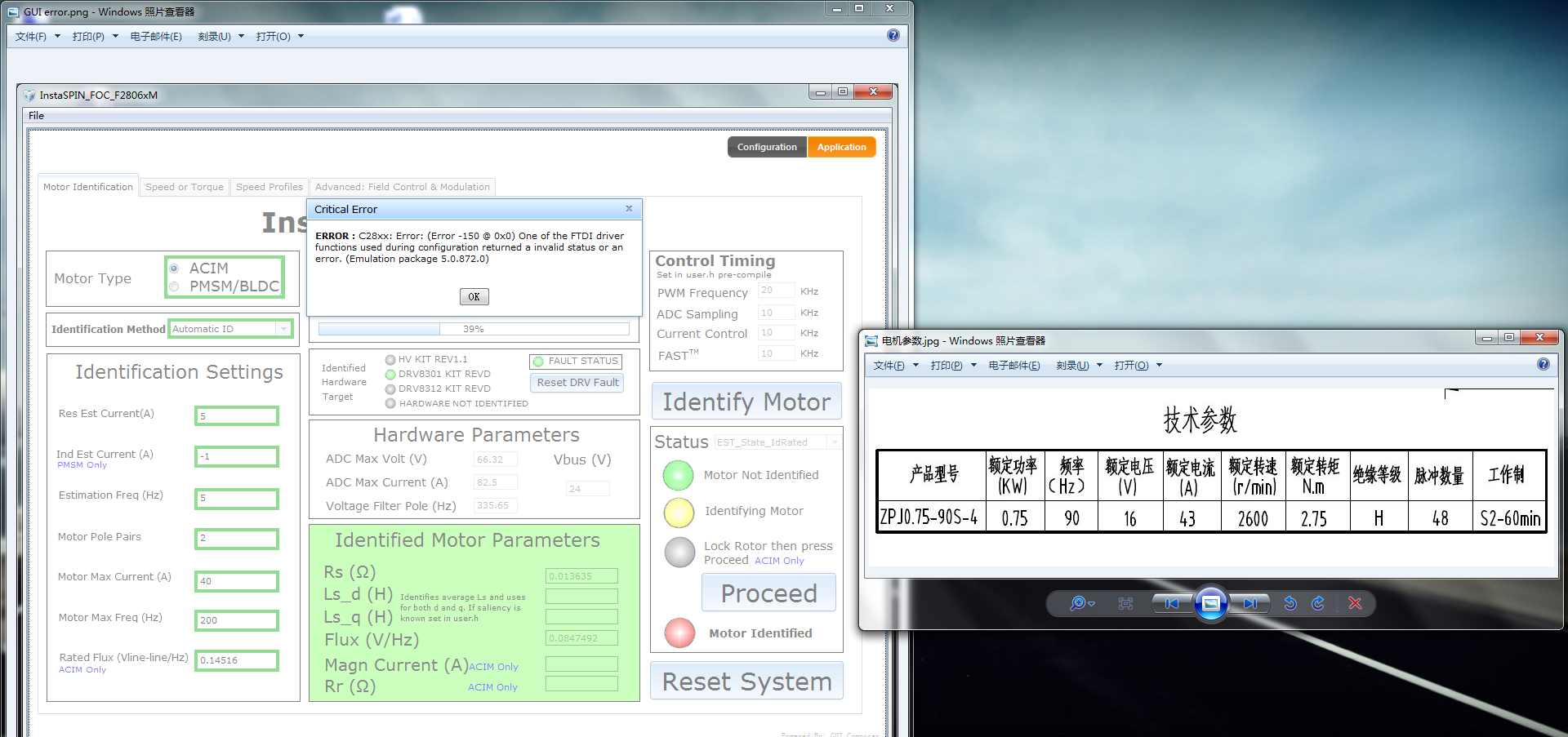The image size is (1568, 737).
Task: Click the Motor Max Freq (Hz) input field
Action: coord(237,620)
